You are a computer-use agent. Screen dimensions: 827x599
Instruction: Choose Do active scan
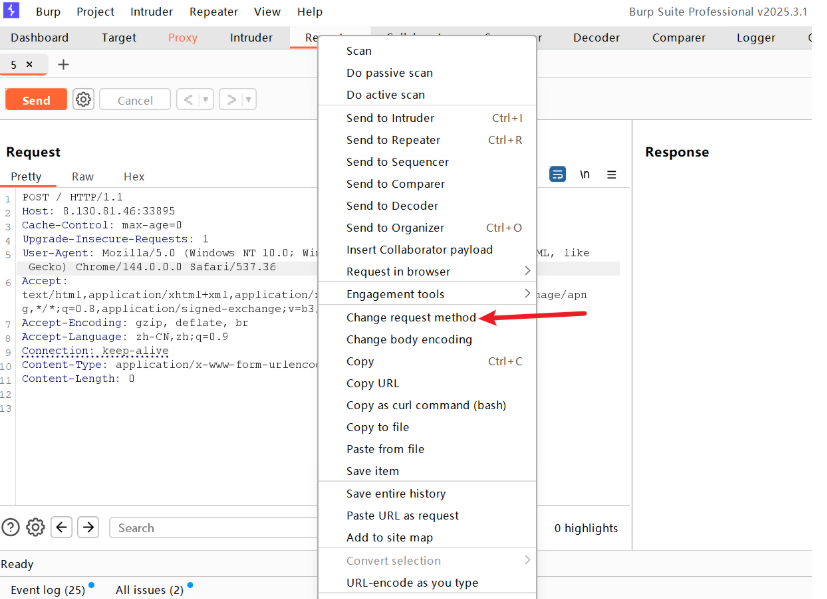pos(427,95)
